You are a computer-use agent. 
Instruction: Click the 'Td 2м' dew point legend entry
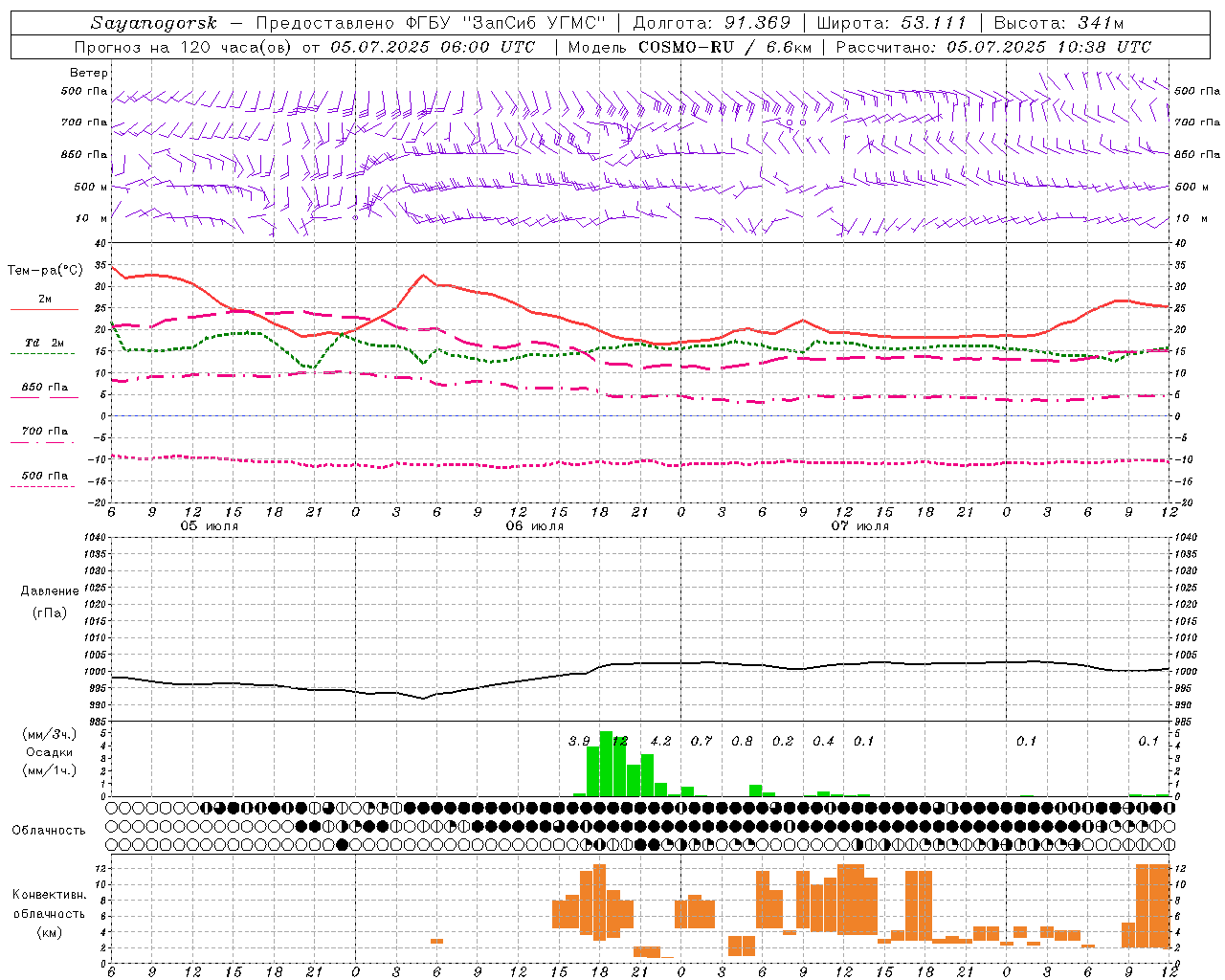pos(45,343)
